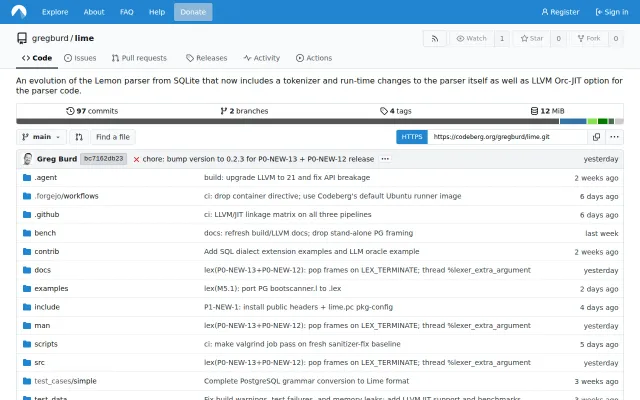The image size is (640, 400).
Task: Open the RSS feed icon button
Action: (x=435, y=38)
